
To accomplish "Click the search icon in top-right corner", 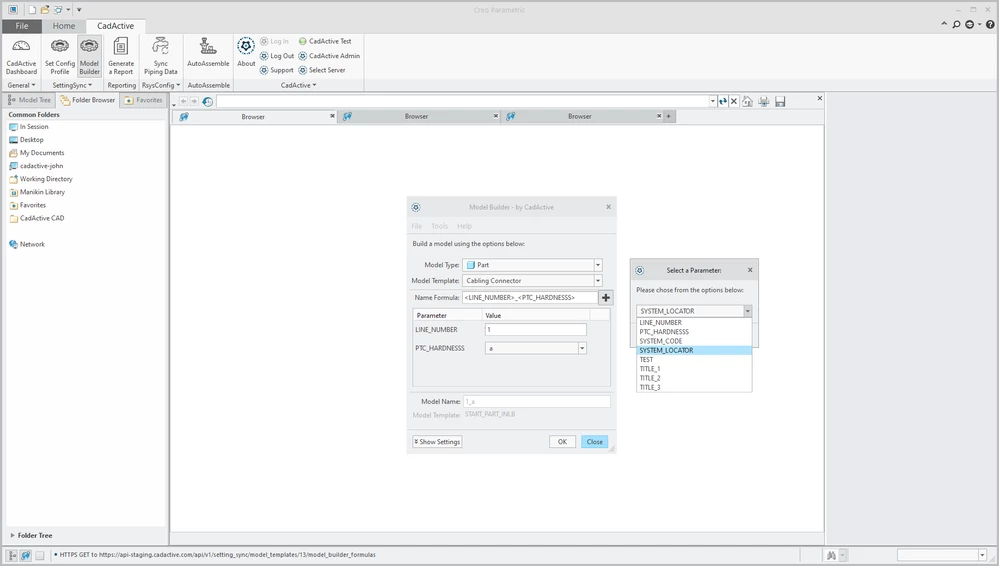I will pos(956,25).
